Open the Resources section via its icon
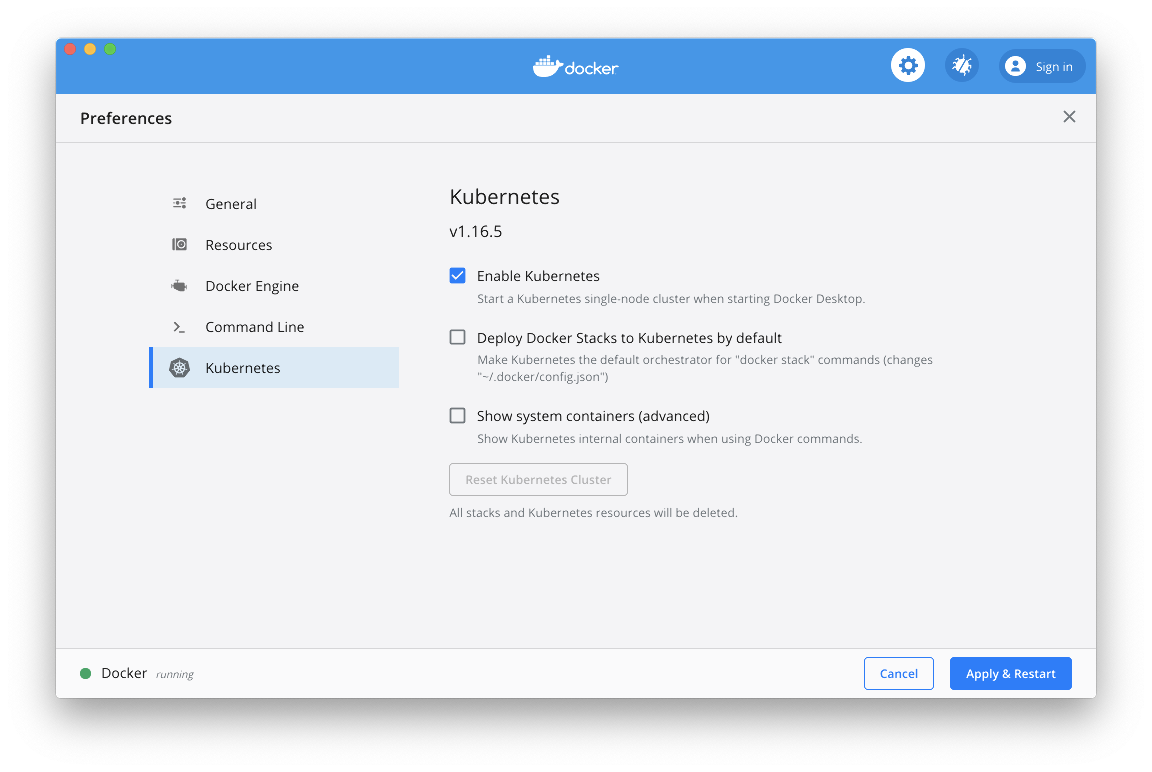The image size is (1152, 772). pos(179,244)
